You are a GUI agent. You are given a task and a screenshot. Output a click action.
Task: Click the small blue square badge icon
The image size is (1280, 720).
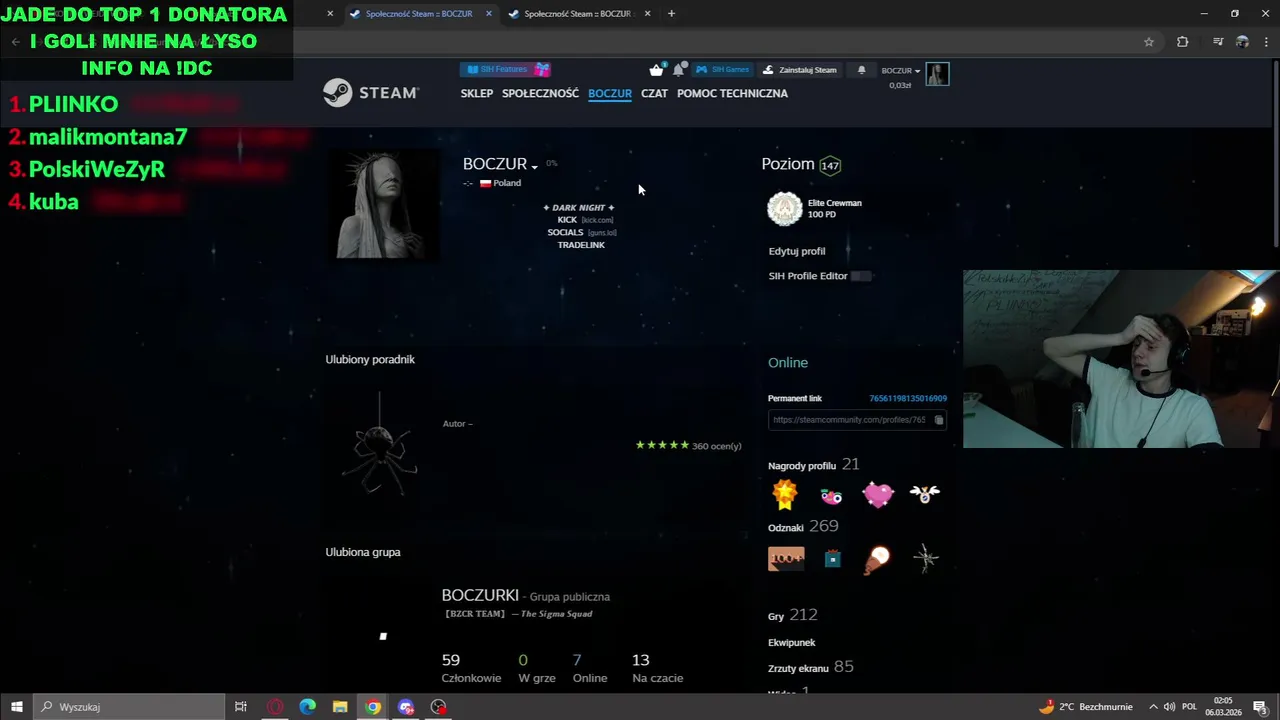pos(832,560)
